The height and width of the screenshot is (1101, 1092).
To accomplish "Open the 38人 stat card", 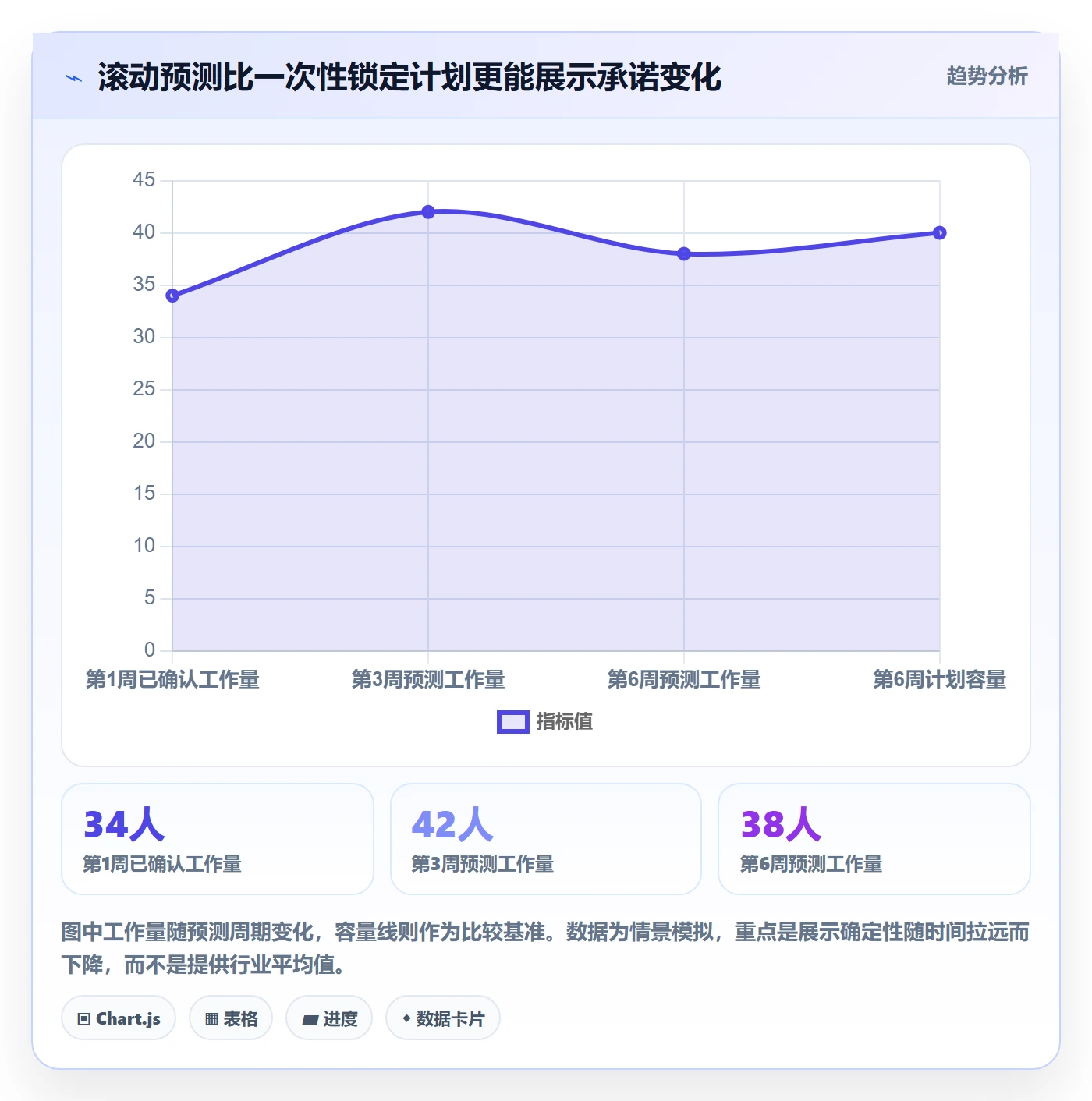I will coord(874,839).
